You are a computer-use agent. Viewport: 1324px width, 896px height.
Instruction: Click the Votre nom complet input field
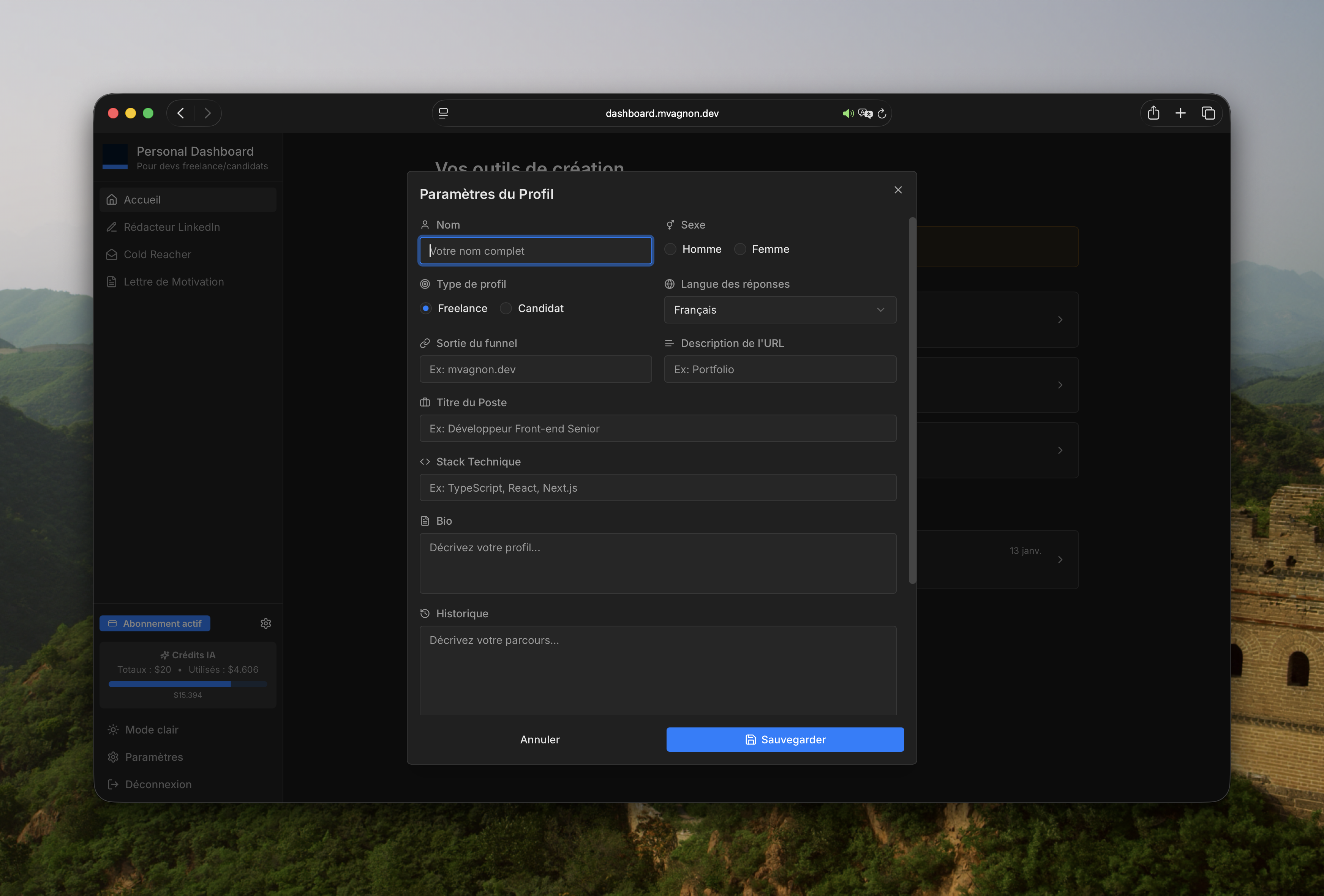(x=536, y=251)
